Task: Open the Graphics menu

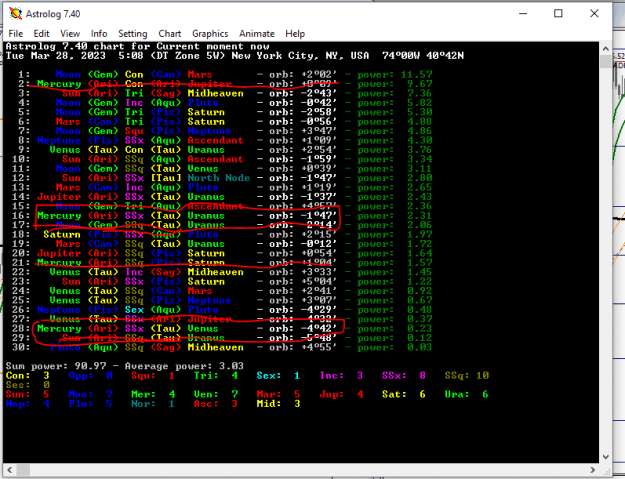Action: [x=210, y=34]
